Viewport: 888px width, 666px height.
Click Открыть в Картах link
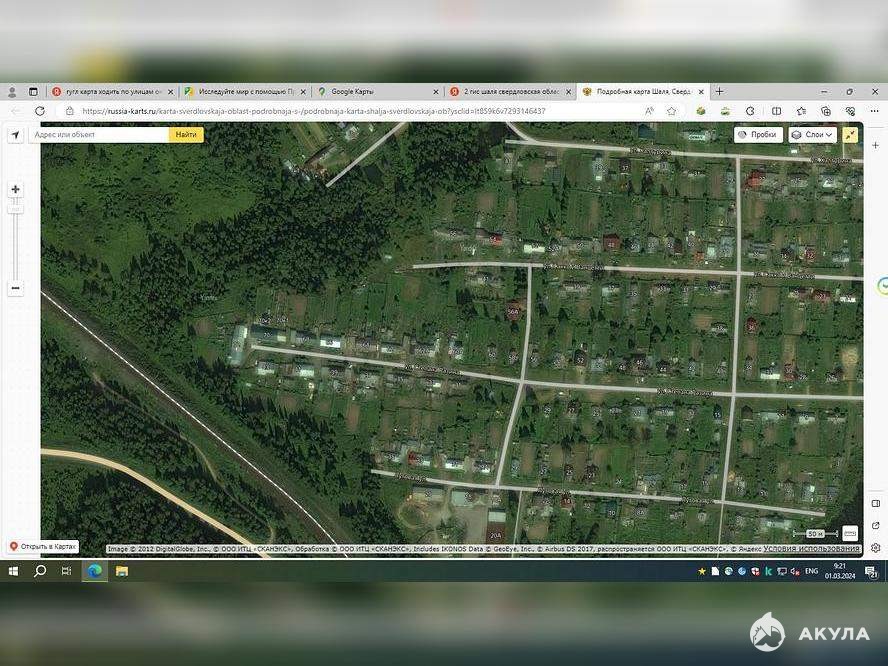(x=44, y=547)
